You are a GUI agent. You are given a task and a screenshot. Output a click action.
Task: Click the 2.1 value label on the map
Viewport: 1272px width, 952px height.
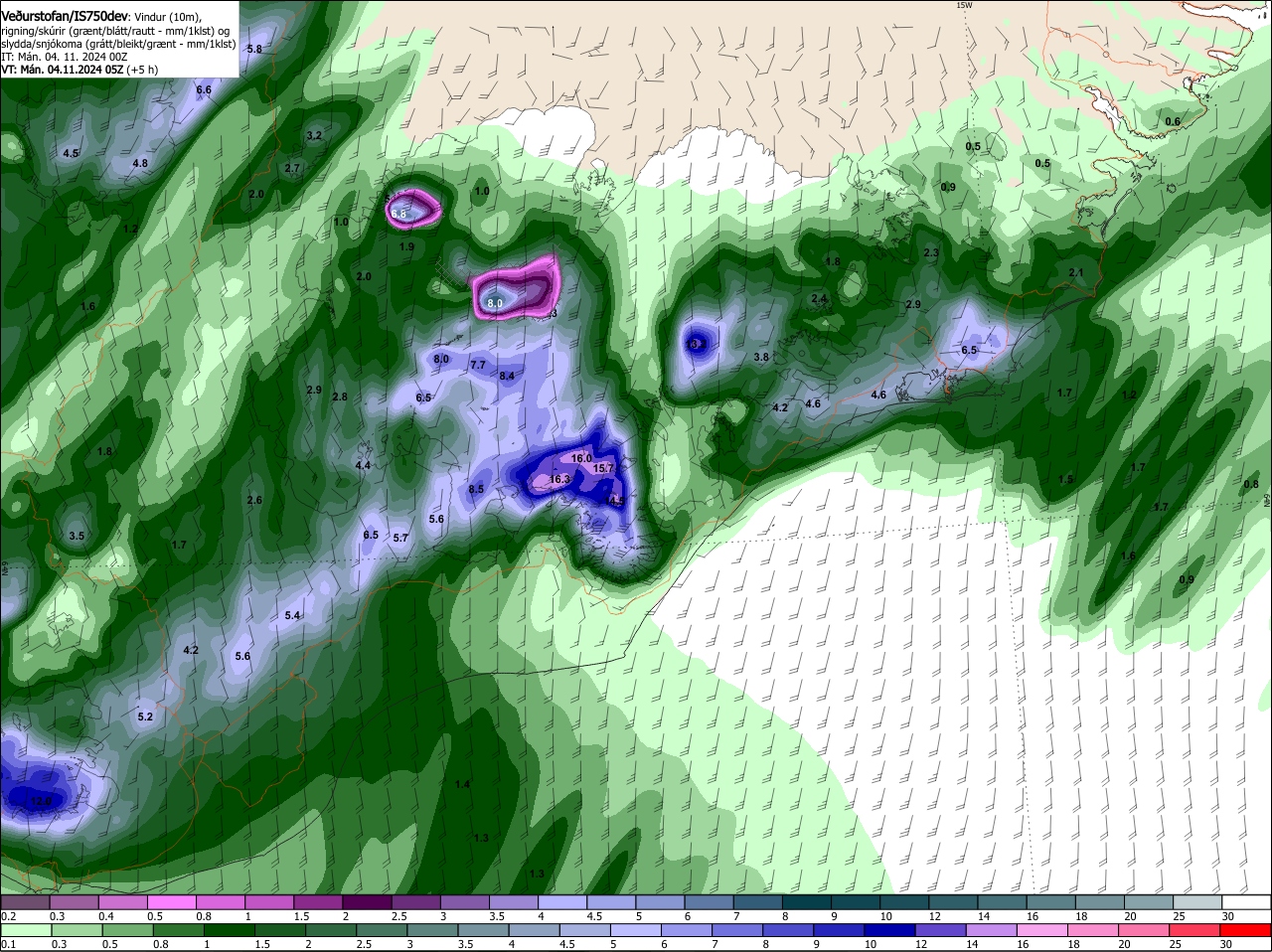point(1076,272)
